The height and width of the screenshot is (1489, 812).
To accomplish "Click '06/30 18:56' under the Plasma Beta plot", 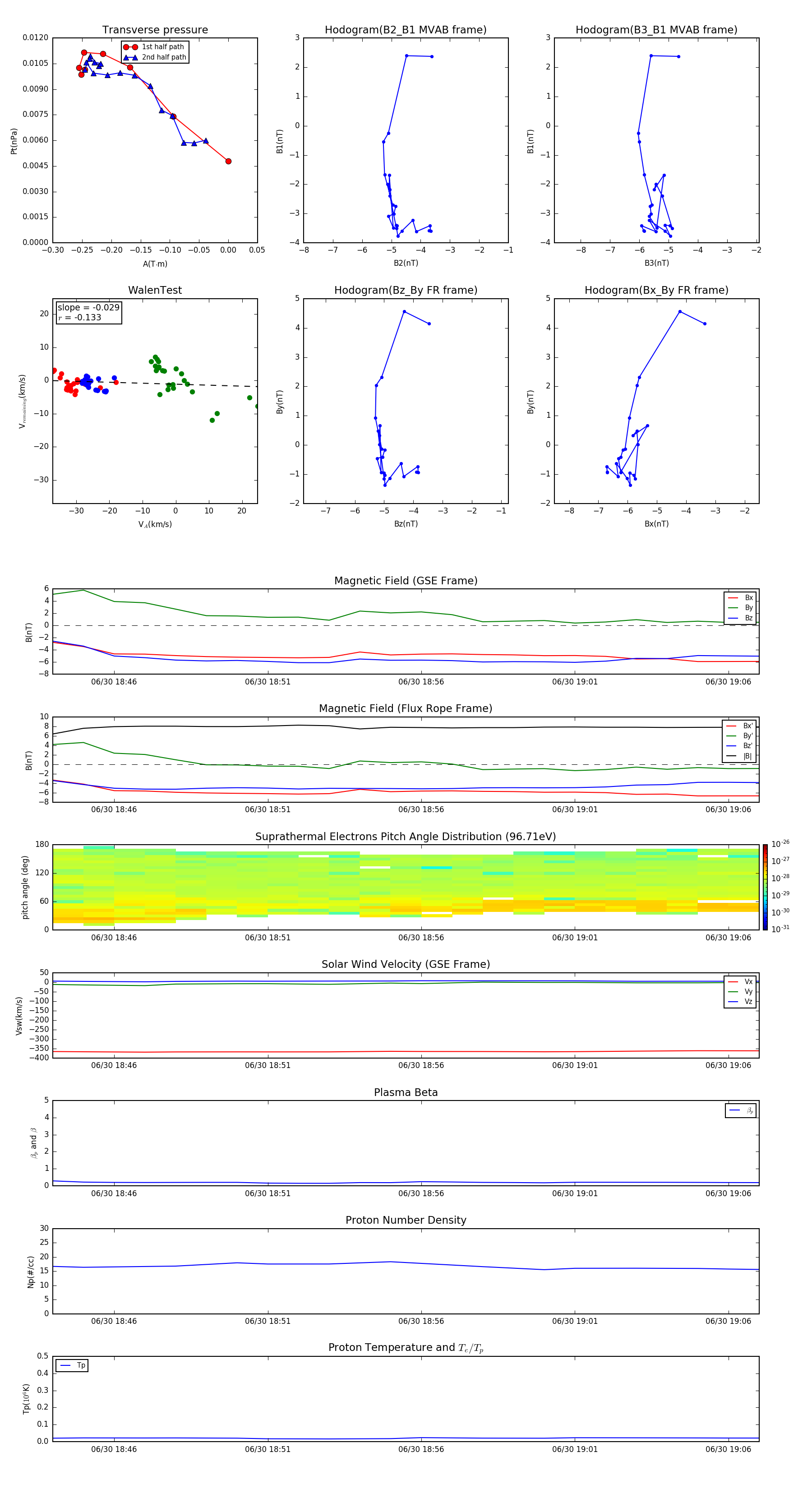I will [x=421, y=1193].
